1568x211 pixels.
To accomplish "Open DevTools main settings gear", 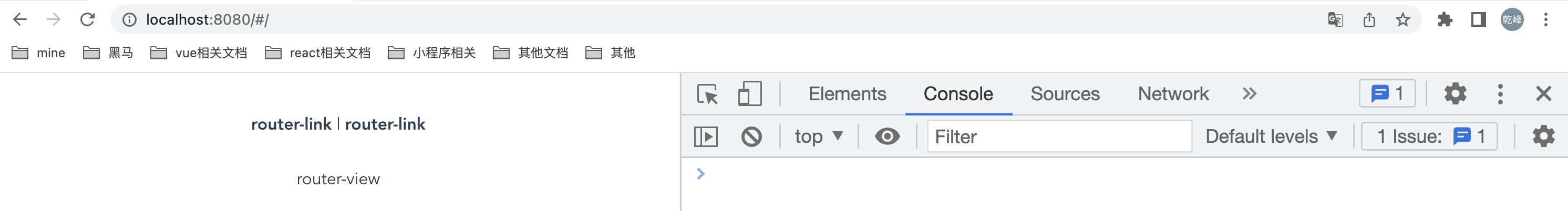I will (1455, 93).
